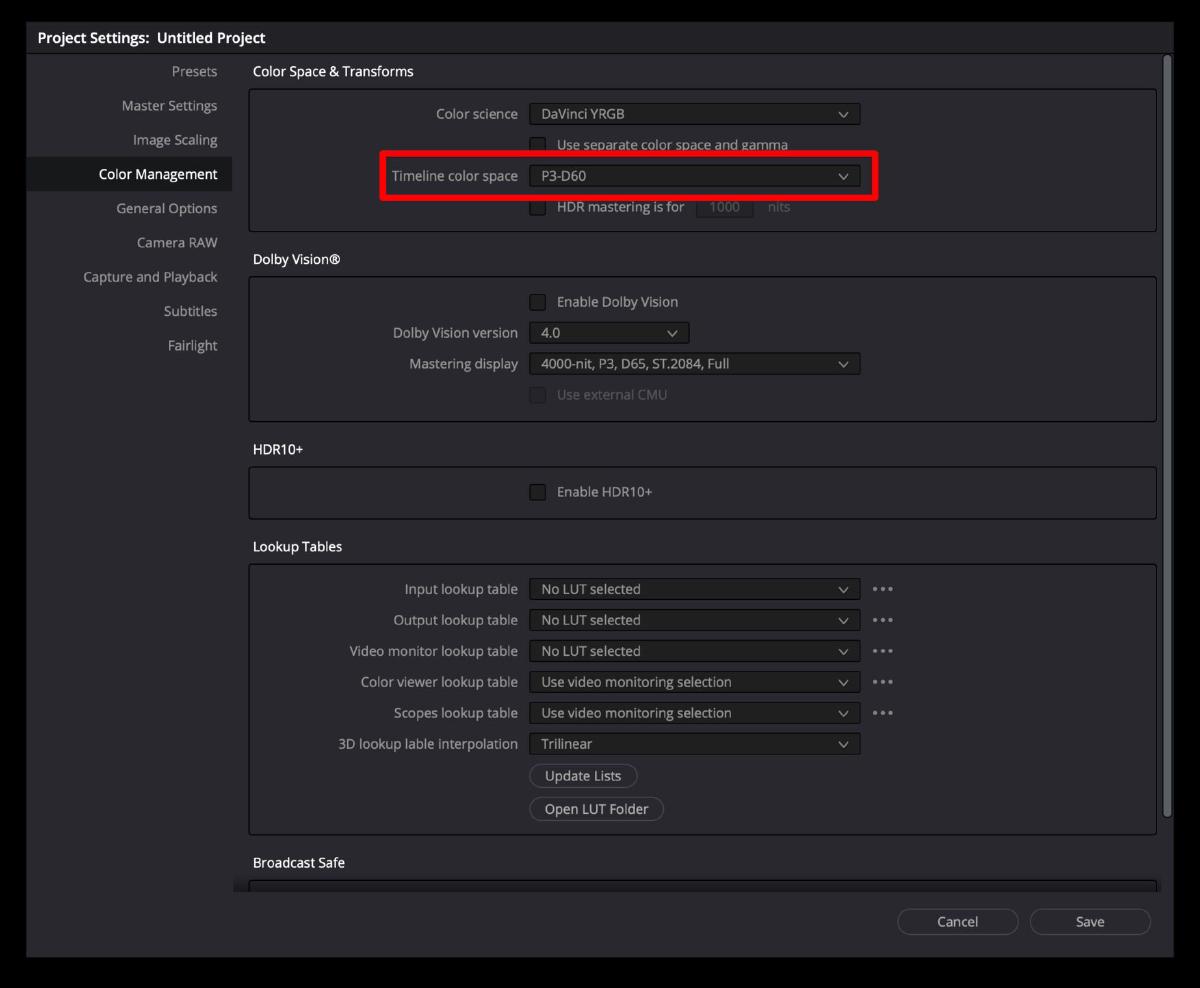The height and width of the screenshot is (988, 1200).
Task: Click the nits value input field
Action: pyautogui.click(x=724, y=207)
